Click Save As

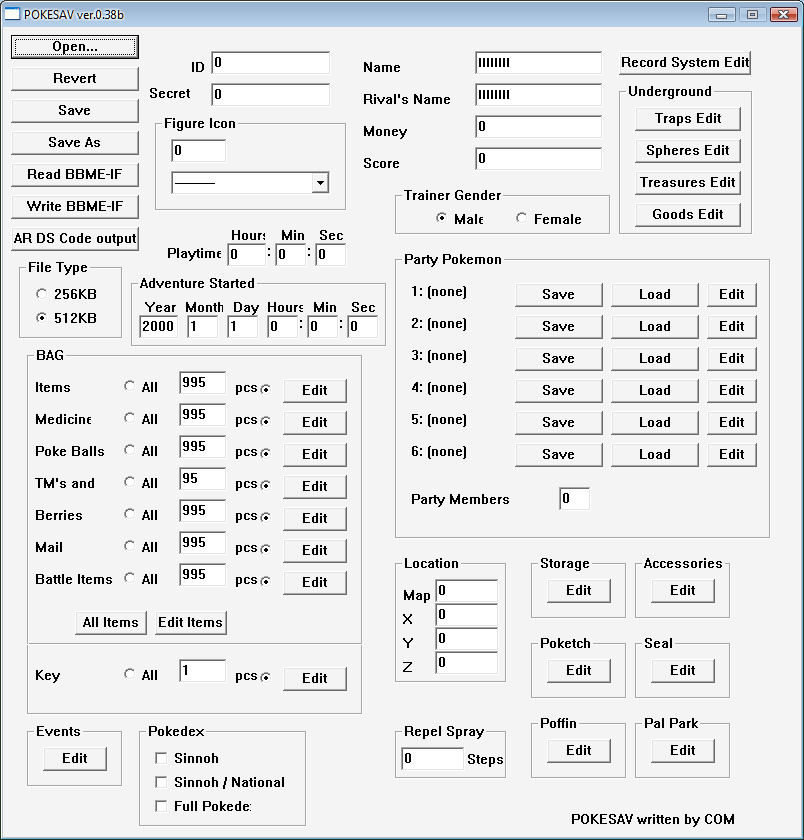(x=73, y=142)
